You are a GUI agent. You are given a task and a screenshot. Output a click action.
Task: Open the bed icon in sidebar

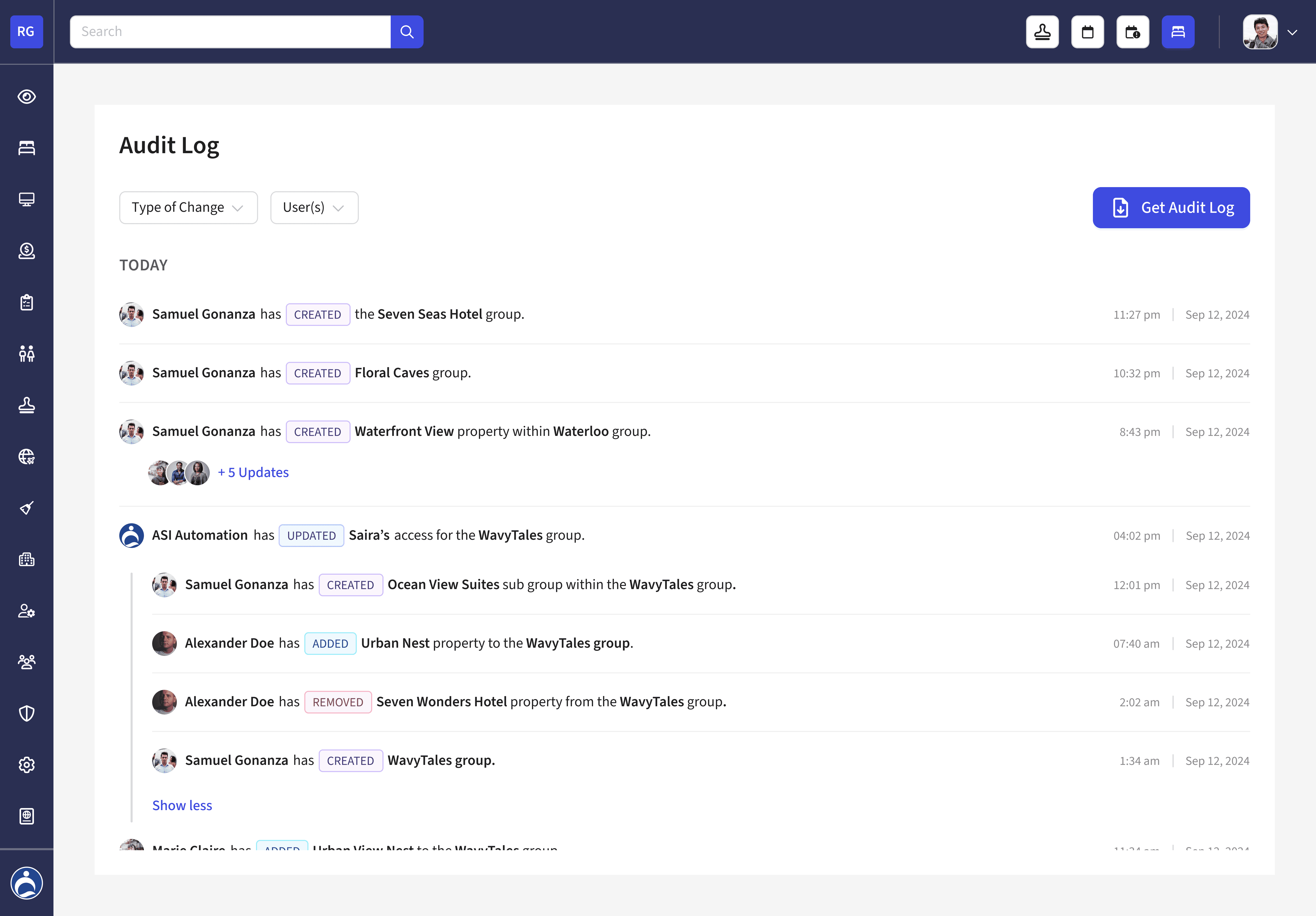pos(26,148)
